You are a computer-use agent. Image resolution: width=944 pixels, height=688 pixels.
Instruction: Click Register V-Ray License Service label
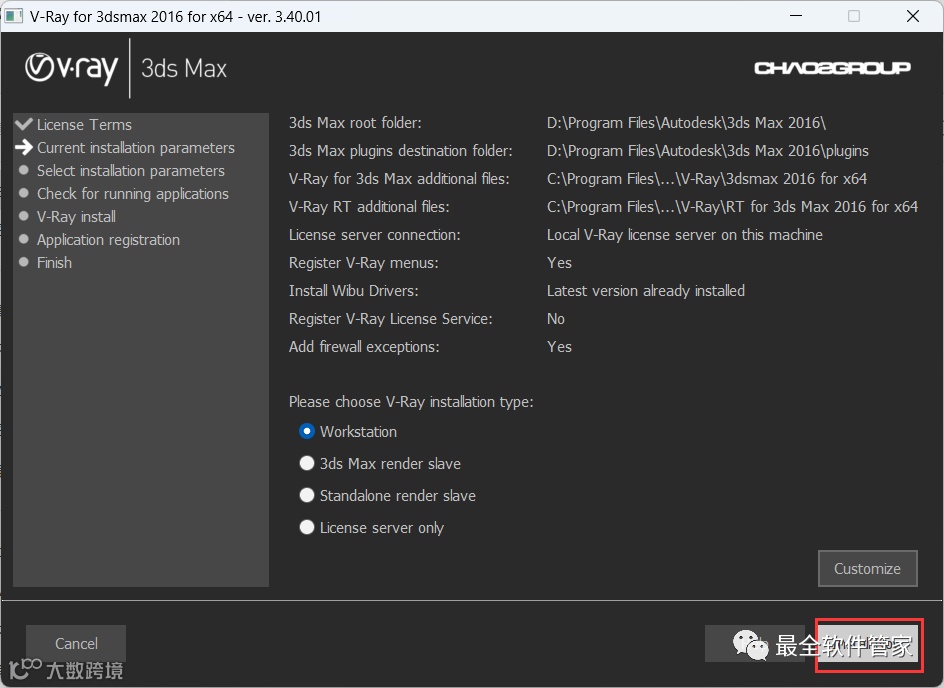click(x=391, y=319)
